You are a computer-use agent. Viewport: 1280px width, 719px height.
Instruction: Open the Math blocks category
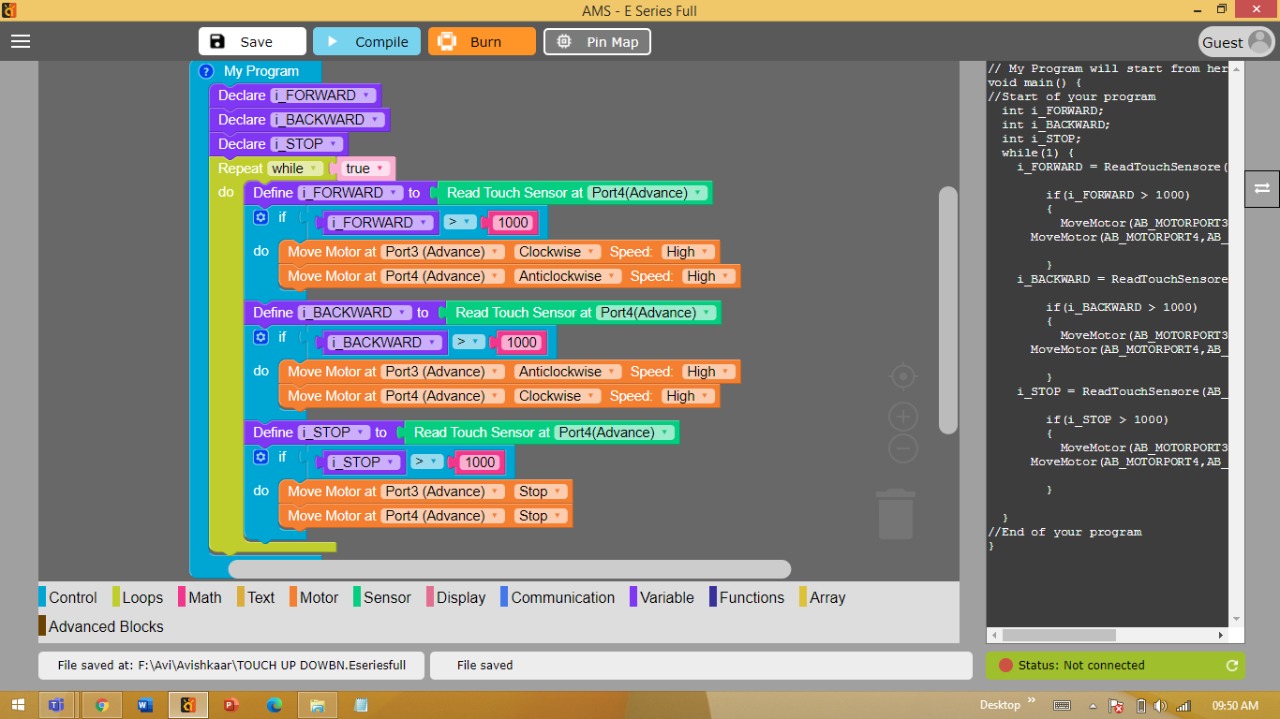click(x=200, y=597)
